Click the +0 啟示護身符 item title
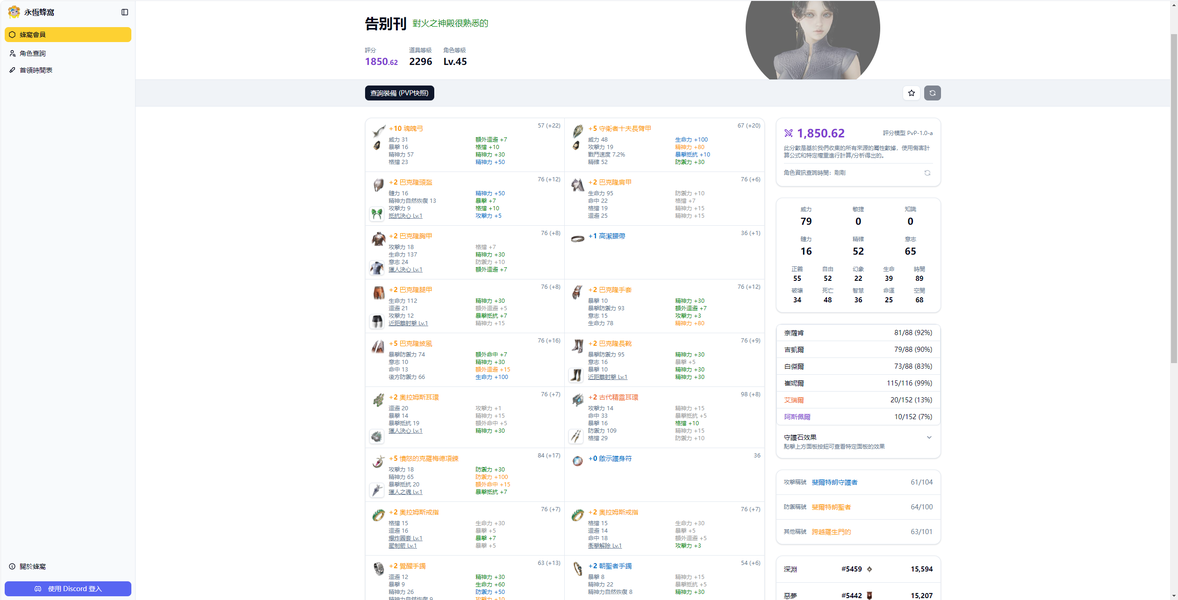The width and height of the screenshot is (1178, 600). tap(609, 458)
